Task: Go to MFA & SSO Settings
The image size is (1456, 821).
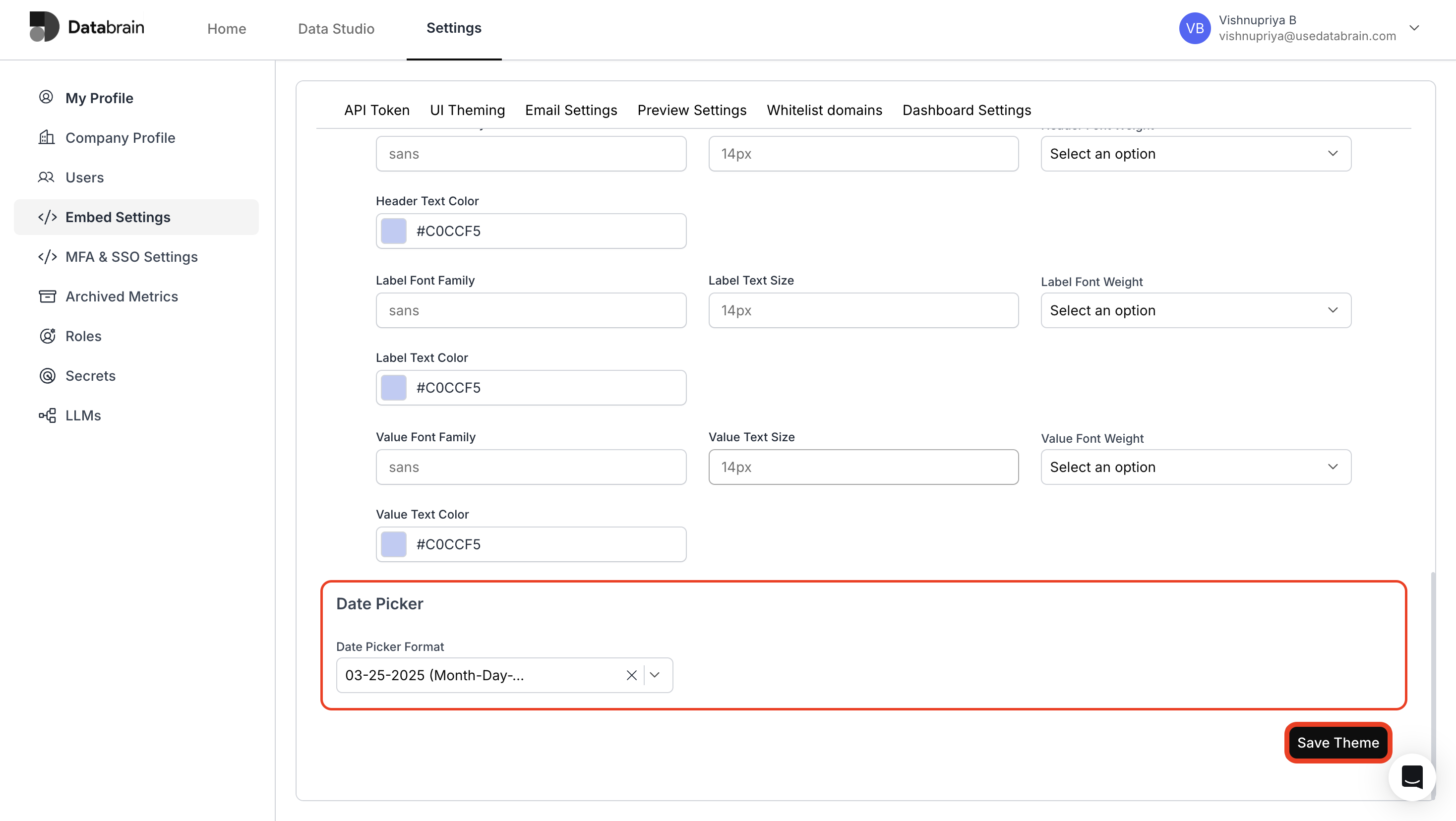Action: coord(131,256)
